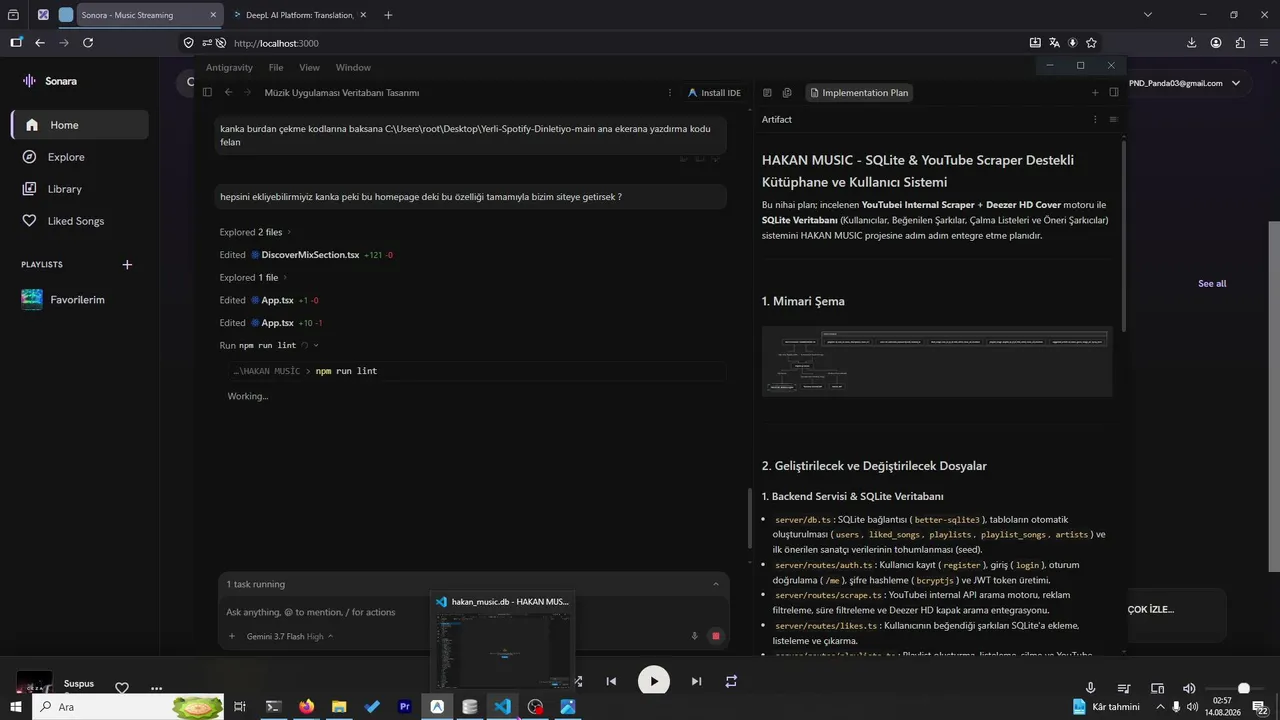The width and height of the screenshot is (1280, 720).
Task: Open the Windows Start menu
Action: 16,707
